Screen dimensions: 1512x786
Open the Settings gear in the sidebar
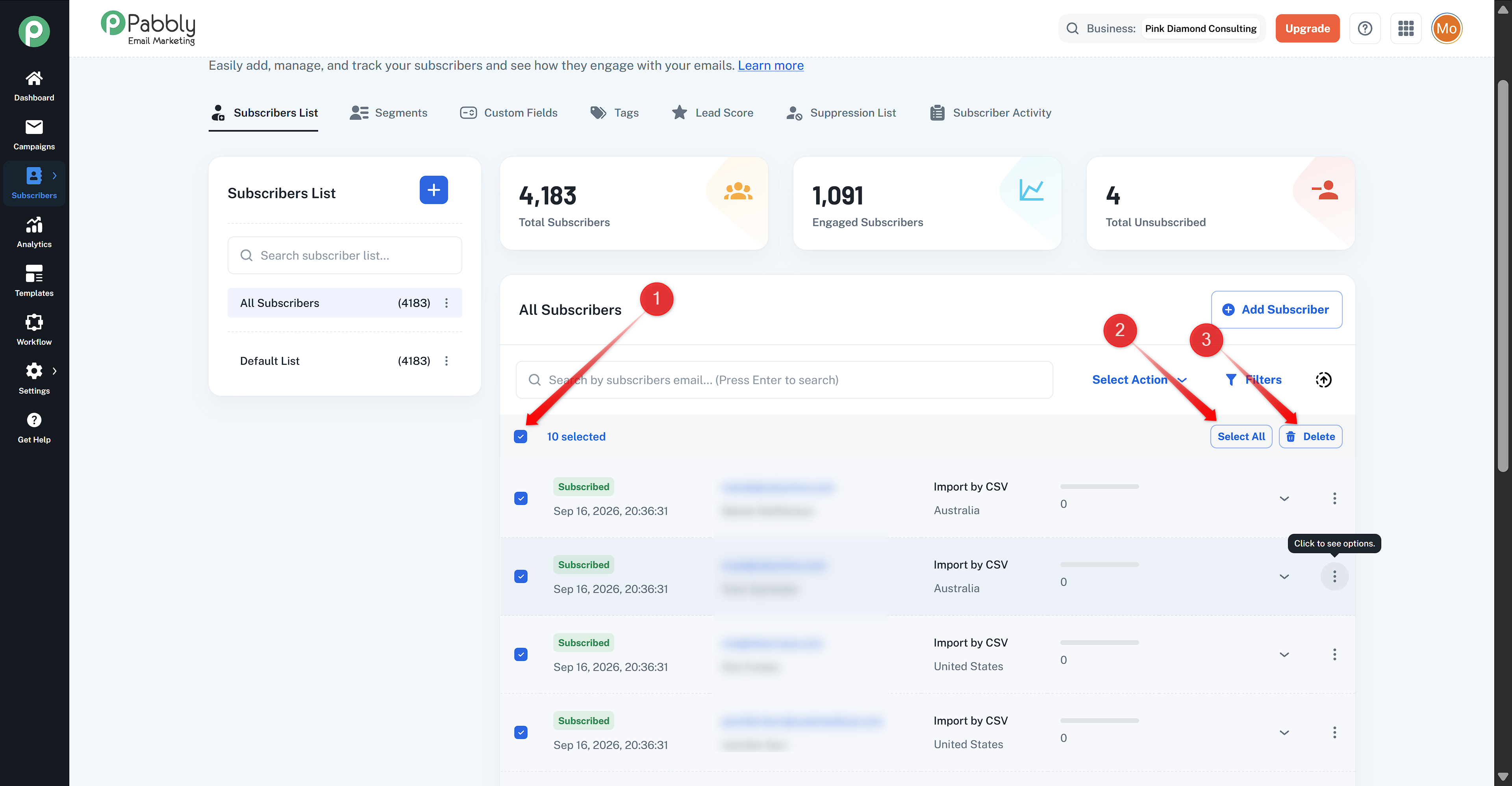34,371
